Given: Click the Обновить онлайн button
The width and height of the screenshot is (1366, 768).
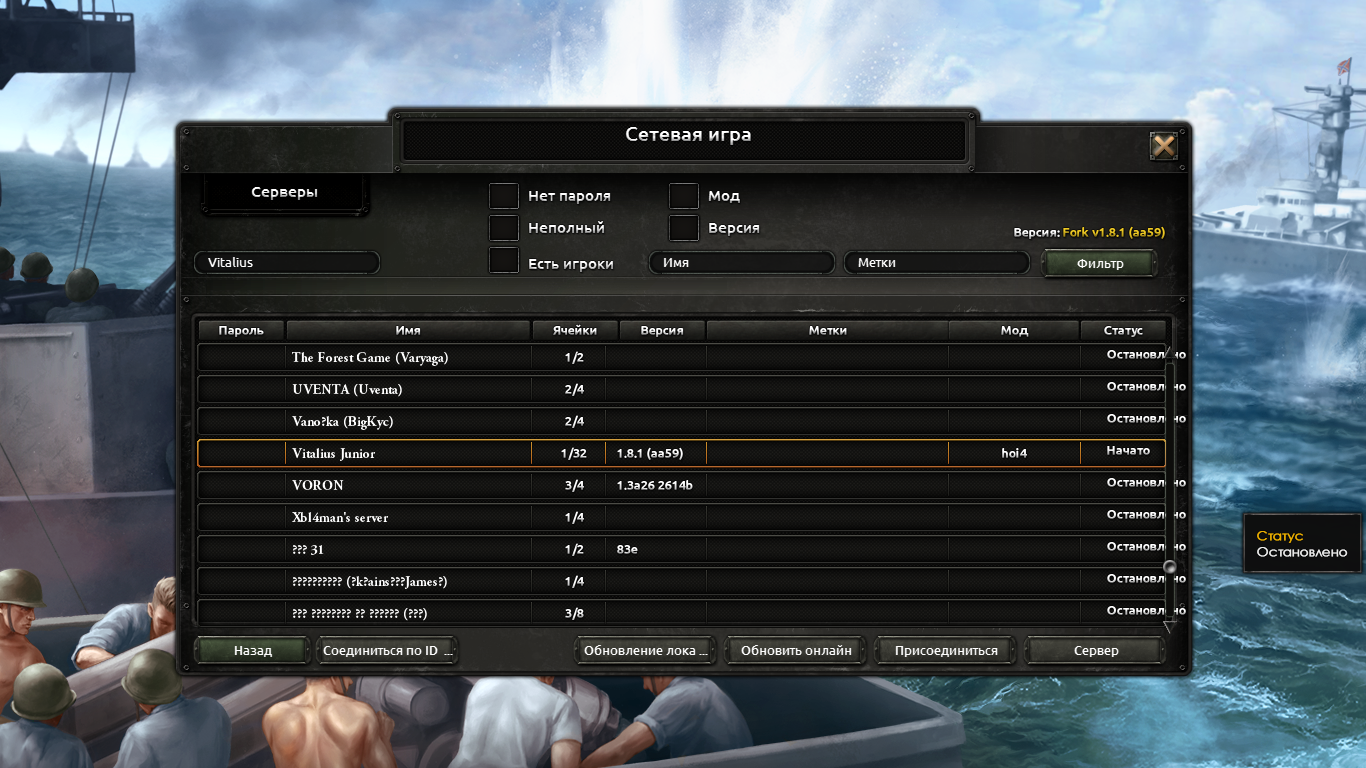Looking at the screenshot, I should tap(796, 650).
